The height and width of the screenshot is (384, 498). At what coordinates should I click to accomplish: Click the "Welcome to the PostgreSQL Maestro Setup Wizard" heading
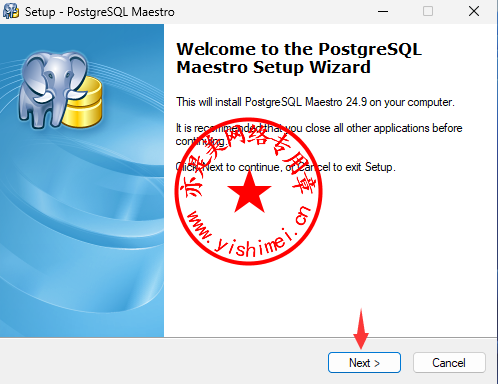pos(299,58)
